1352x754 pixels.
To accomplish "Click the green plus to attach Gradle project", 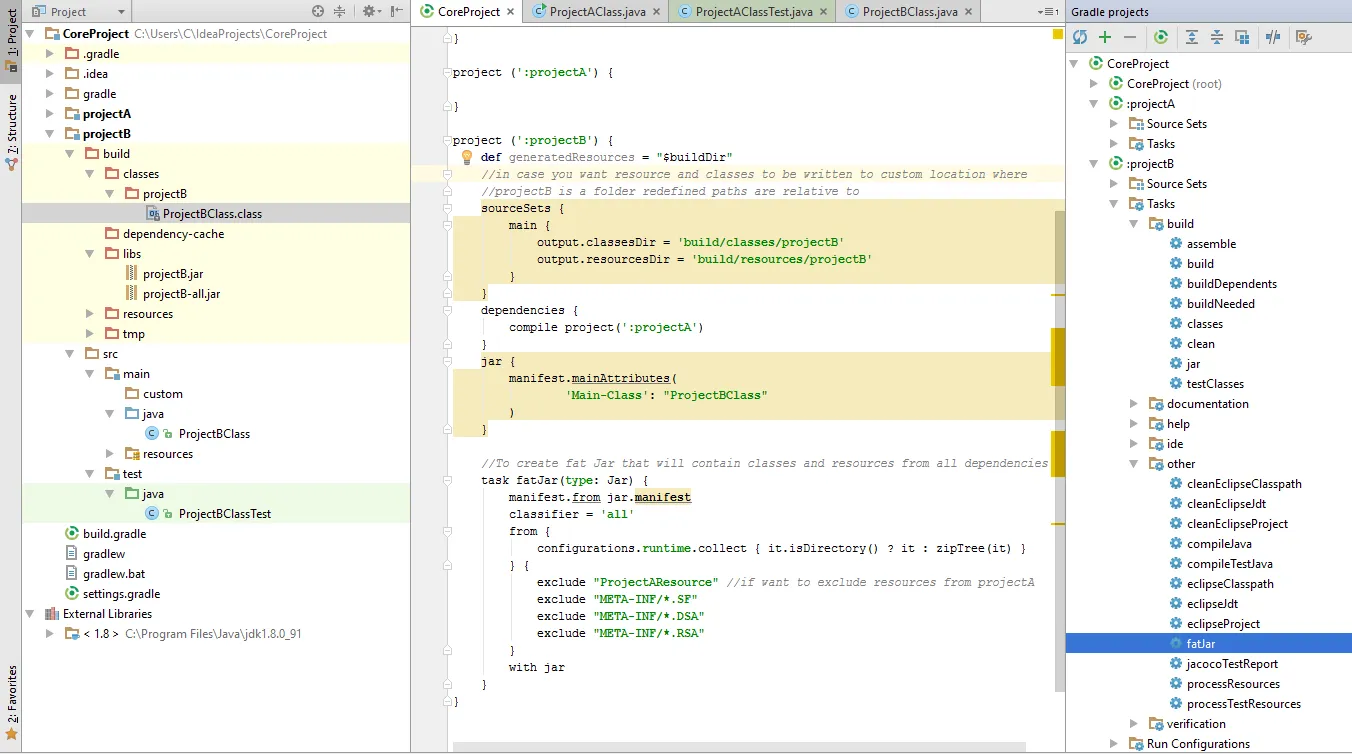I will pos(1105,37).
